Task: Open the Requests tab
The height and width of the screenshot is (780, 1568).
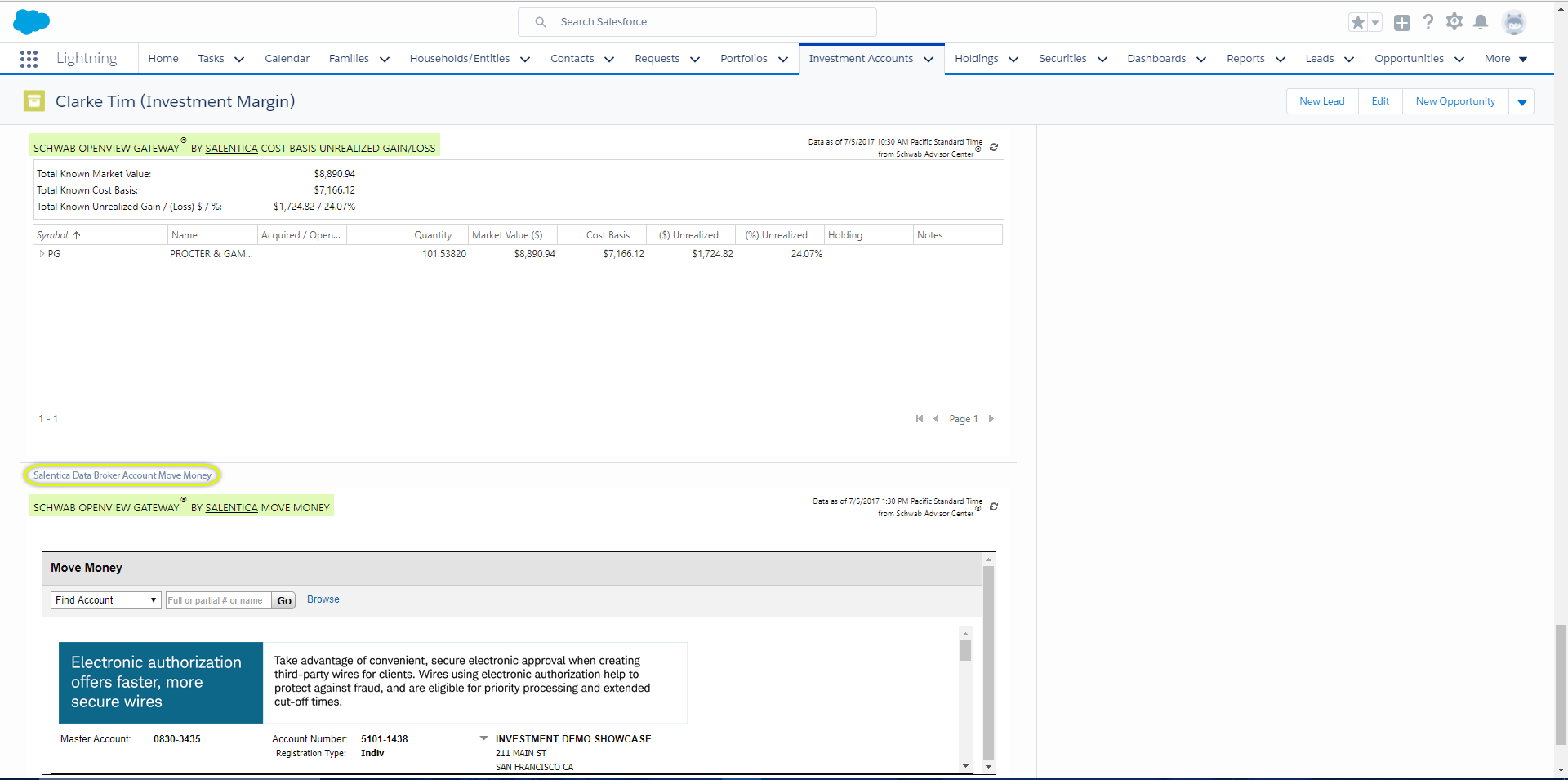Action: tap(657, 59)
